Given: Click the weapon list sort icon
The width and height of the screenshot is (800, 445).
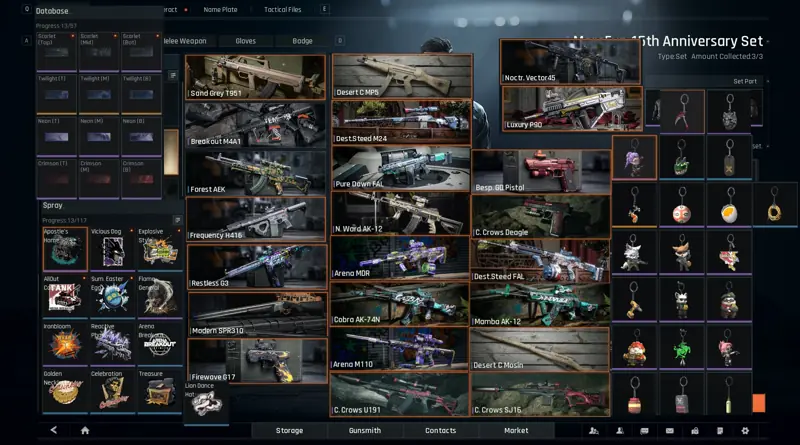Looking at the screenshot, I should pyautogui.click(x=173, y=76).
